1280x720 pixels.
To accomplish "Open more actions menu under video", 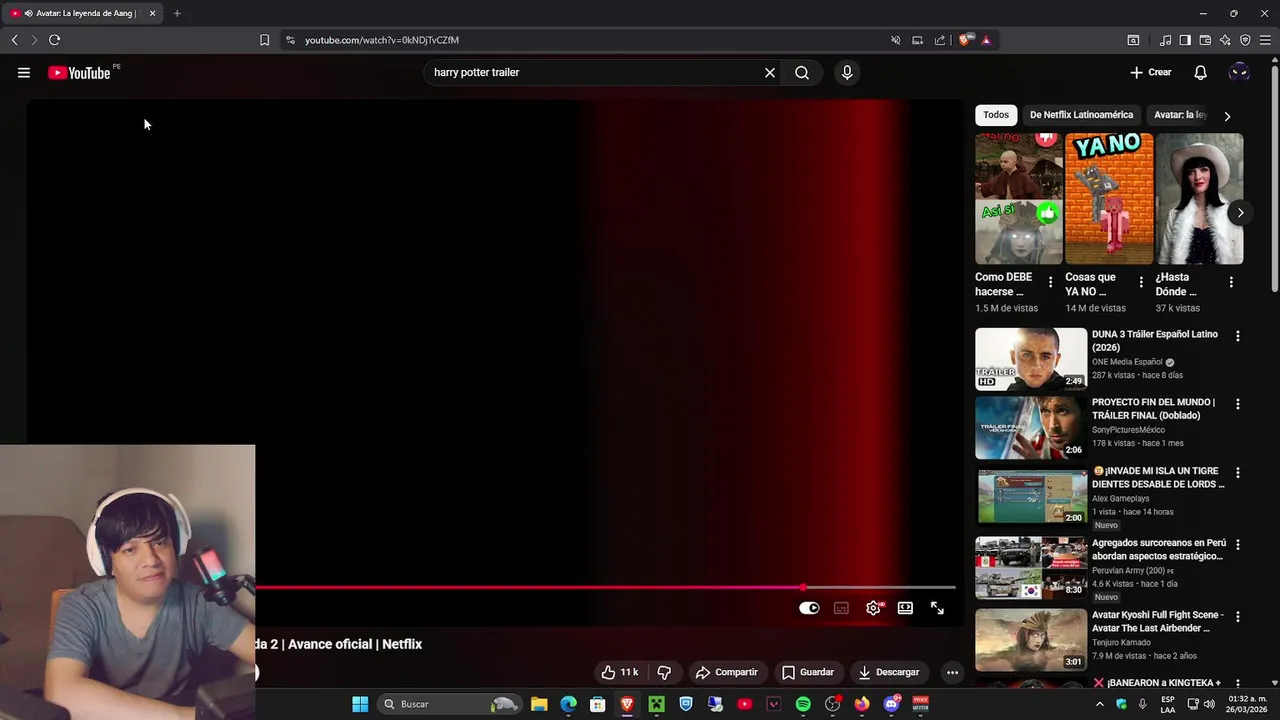I will (952, 672).
